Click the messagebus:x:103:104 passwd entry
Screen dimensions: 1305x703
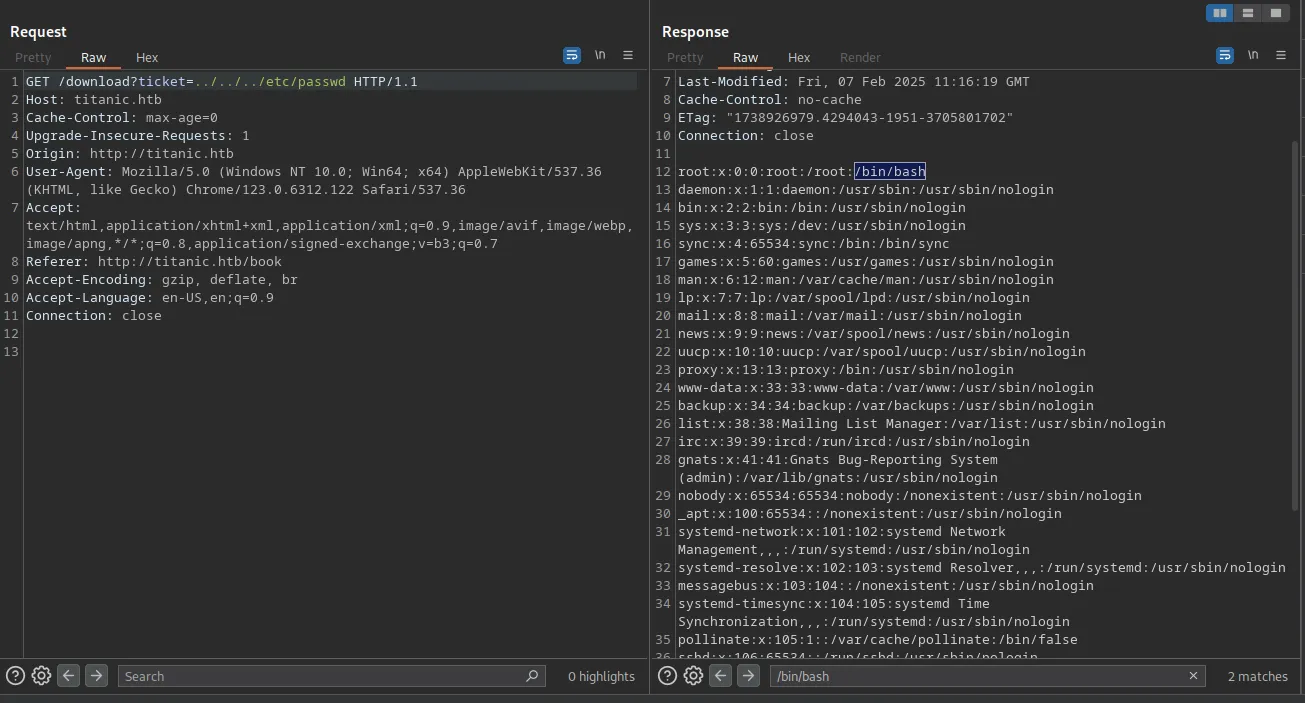coord(886,586)
